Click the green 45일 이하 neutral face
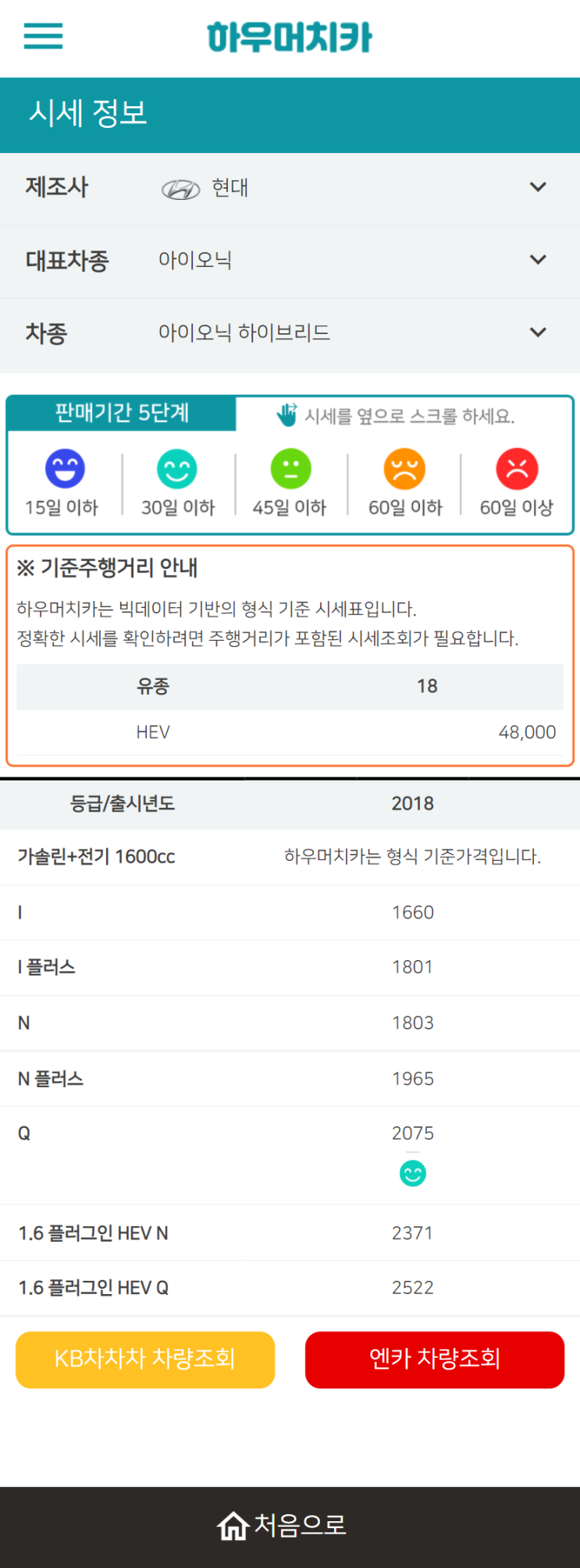The height and width of the screenshot is (1568, 580). click(x=290, y=468)
